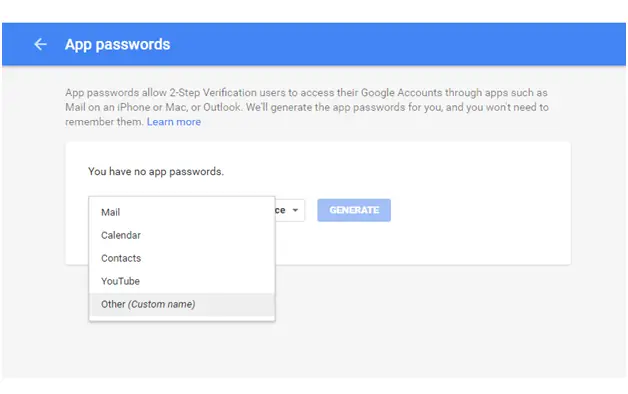The image size is (628, 394).
Task: Select YouTube in the app list
Action: pos(182,281)
